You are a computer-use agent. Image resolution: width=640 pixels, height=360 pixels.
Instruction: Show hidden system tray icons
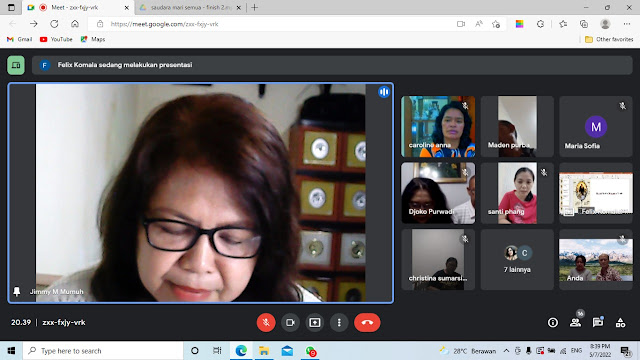click(506, 351)
